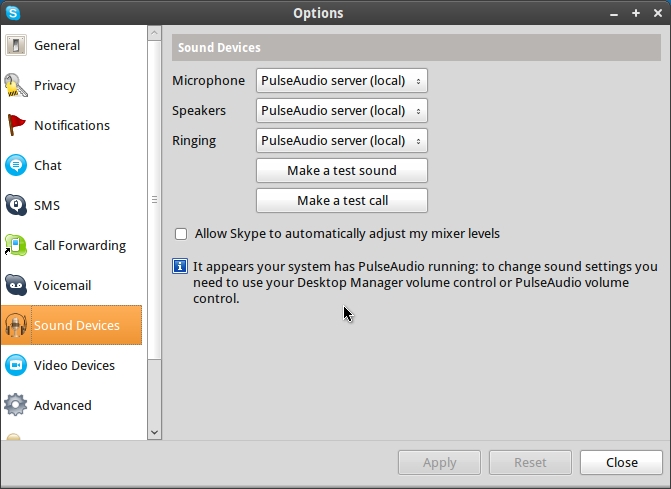Click the Apply button
671x489 pixels.
[x=439, y=462]
